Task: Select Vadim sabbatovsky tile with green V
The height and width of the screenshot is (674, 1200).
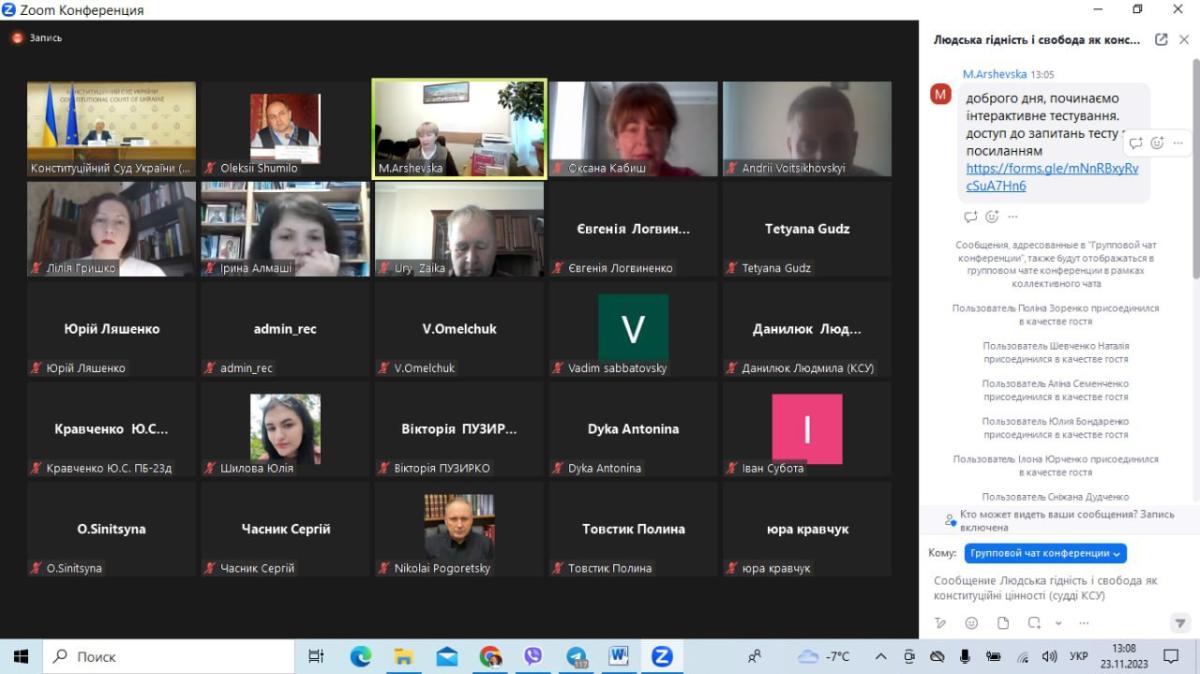Action: pyautogui.click(x=633, y=329)
